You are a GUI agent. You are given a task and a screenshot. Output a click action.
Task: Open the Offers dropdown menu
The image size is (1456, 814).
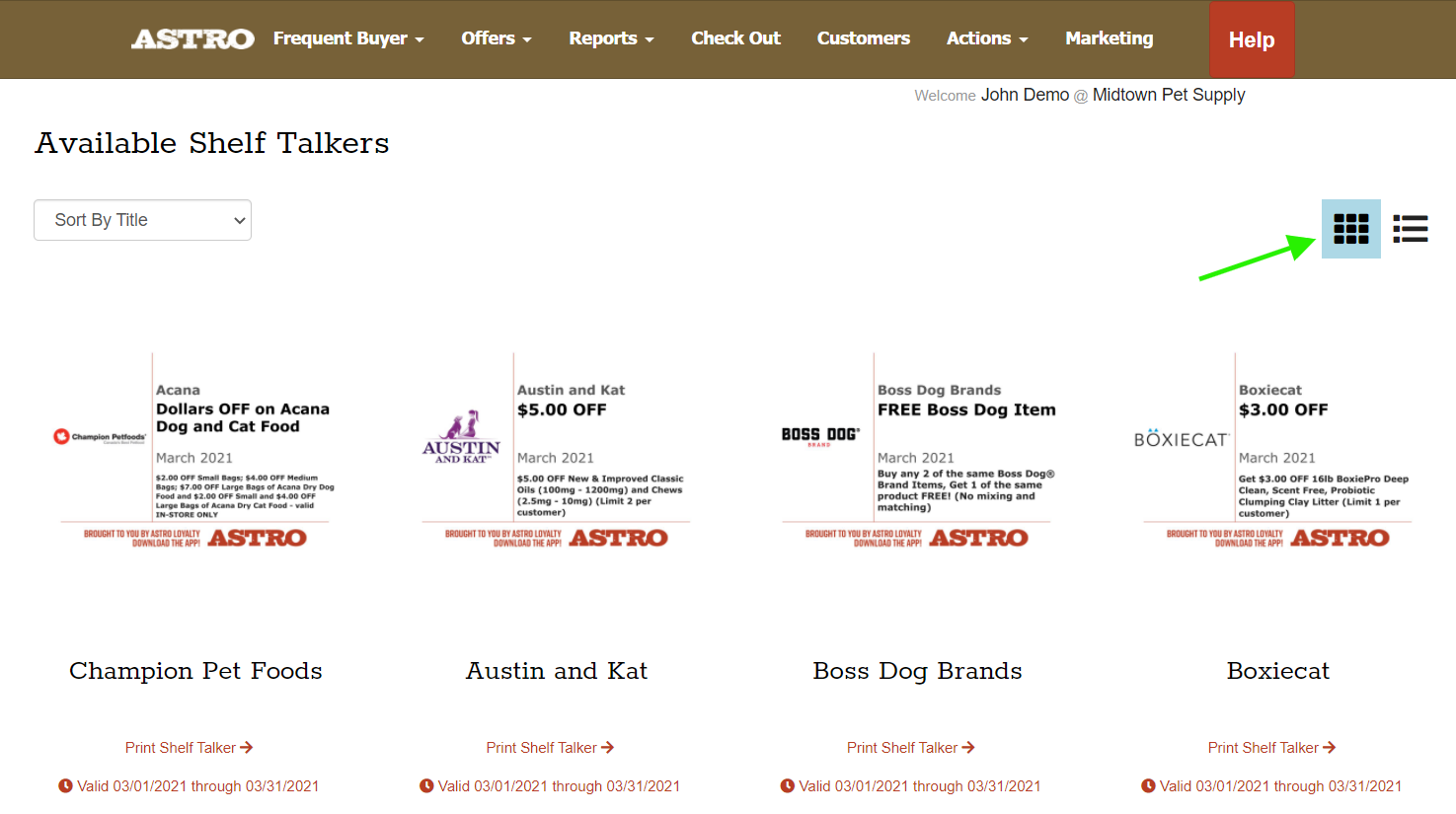point(497,38)
